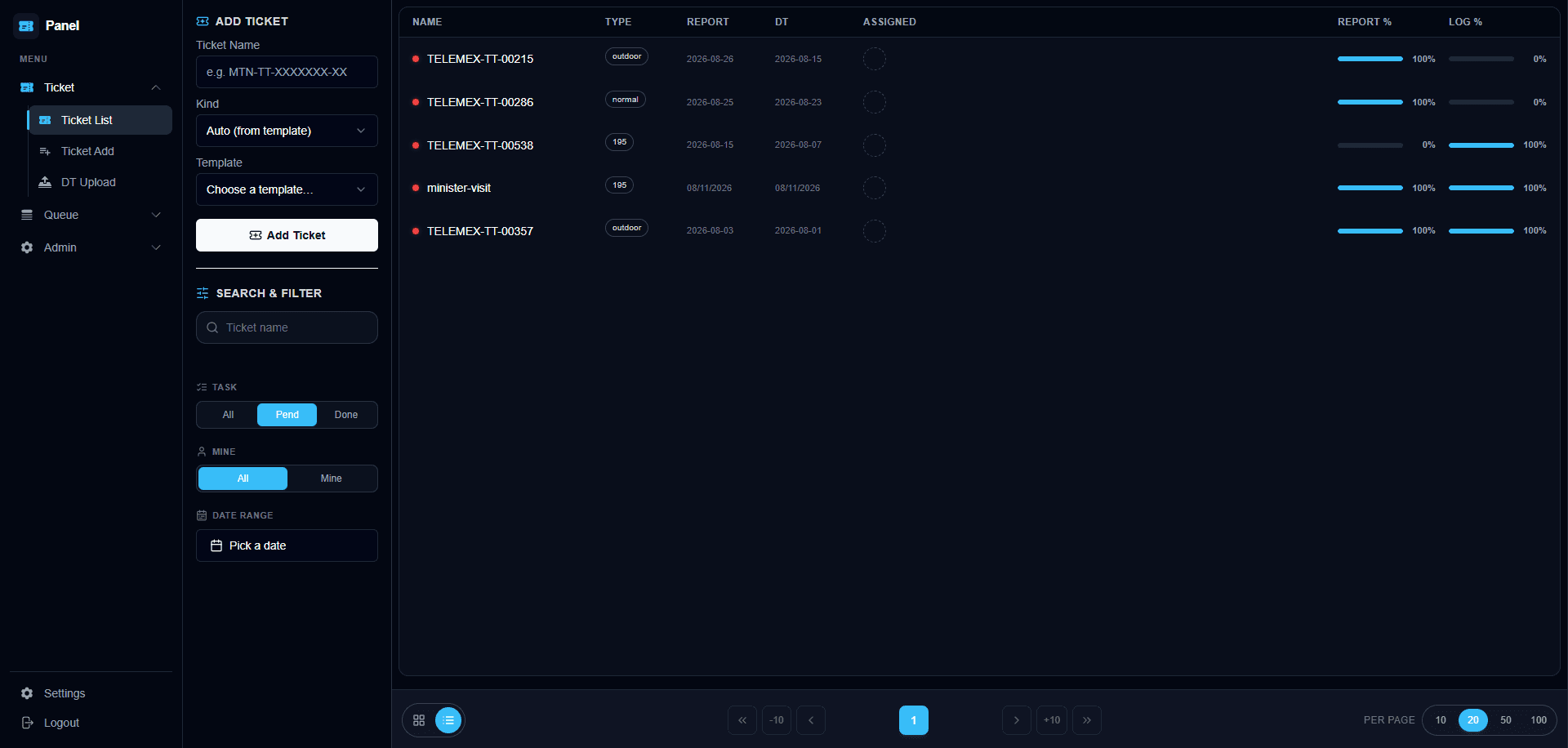Expand the Queue menu chevron
Viewport: 1568px width, 748px height.
pos(156,215)
